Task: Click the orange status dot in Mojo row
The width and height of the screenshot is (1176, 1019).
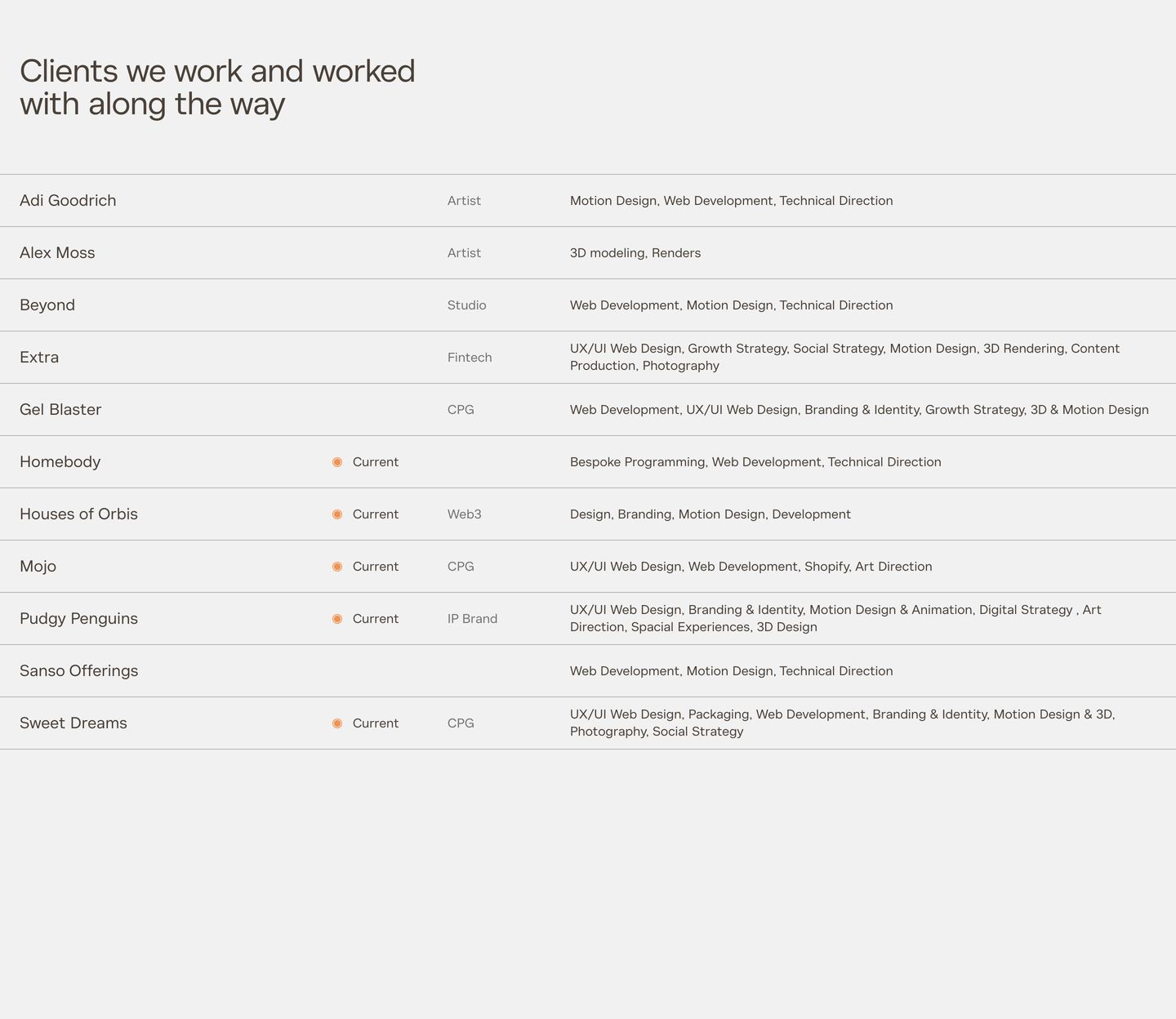Action: (337, 567)
